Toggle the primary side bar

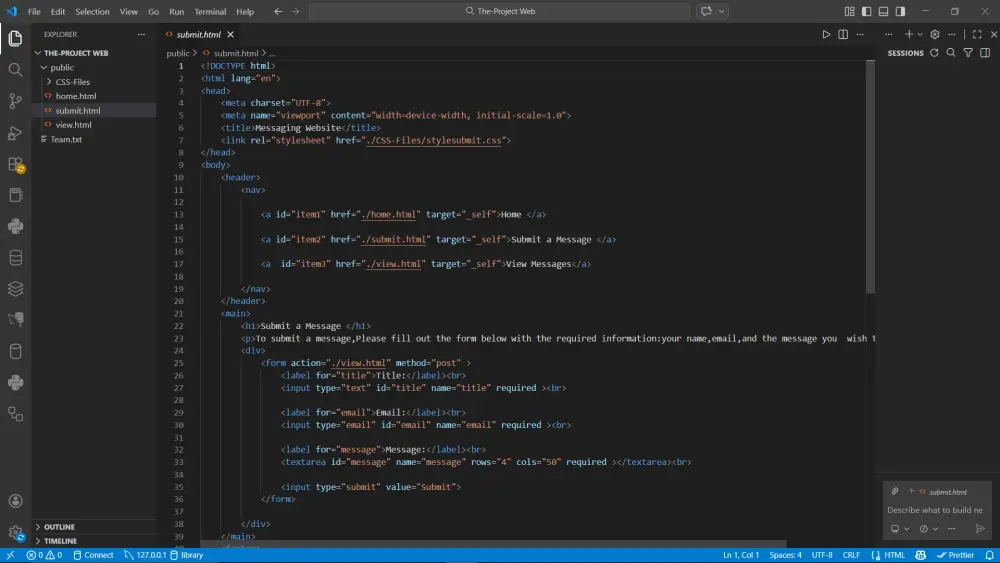coord(867,11)
